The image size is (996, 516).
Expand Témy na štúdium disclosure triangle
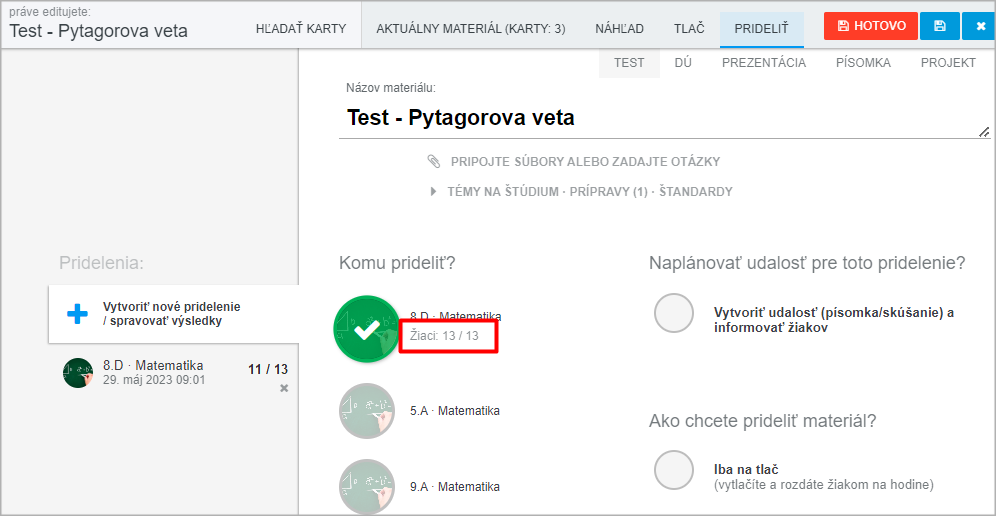[434, 191]
